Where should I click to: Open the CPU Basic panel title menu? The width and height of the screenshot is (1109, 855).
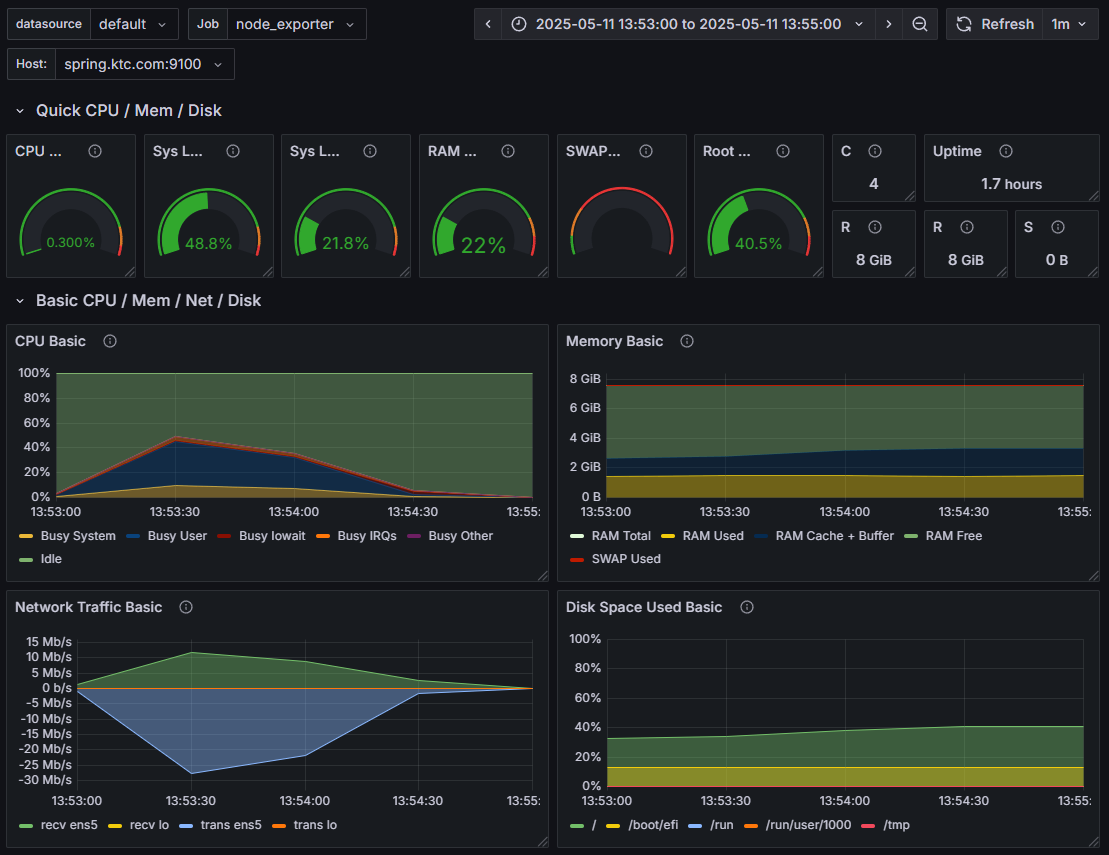pyautogui.click(x=50, y=341)
